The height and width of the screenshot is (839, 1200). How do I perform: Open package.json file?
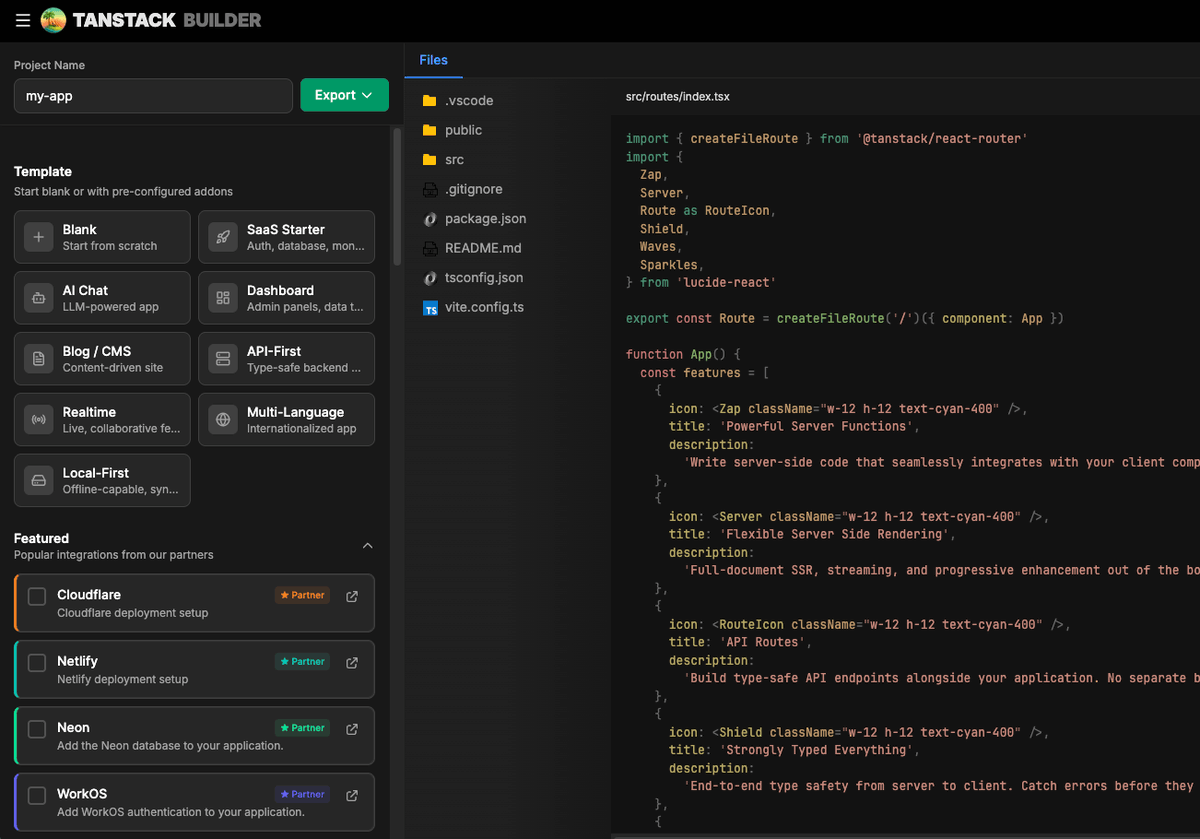tap(485, 219)
